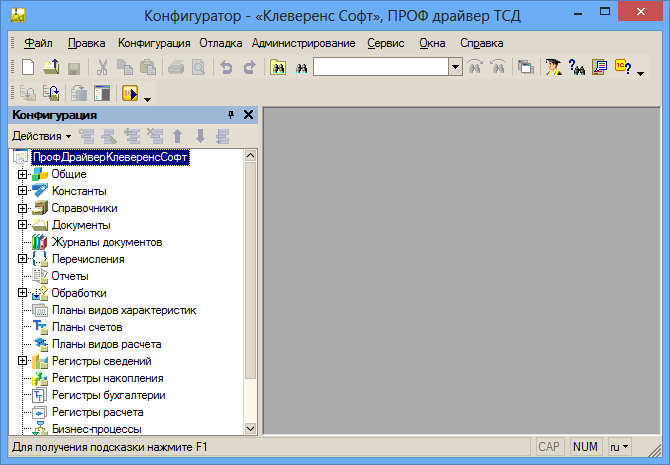This screenshot has height=465, width=670.
Task: Close the Конфигурация panel
Action: coord(248,115)
